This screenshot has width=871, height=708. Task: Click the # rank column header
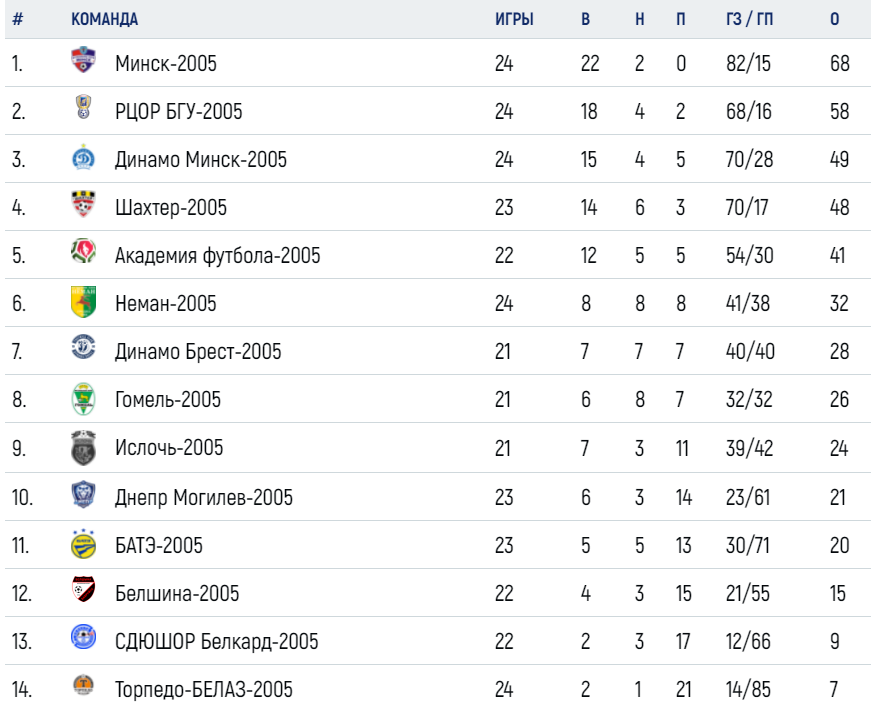[x=18, y=19]
